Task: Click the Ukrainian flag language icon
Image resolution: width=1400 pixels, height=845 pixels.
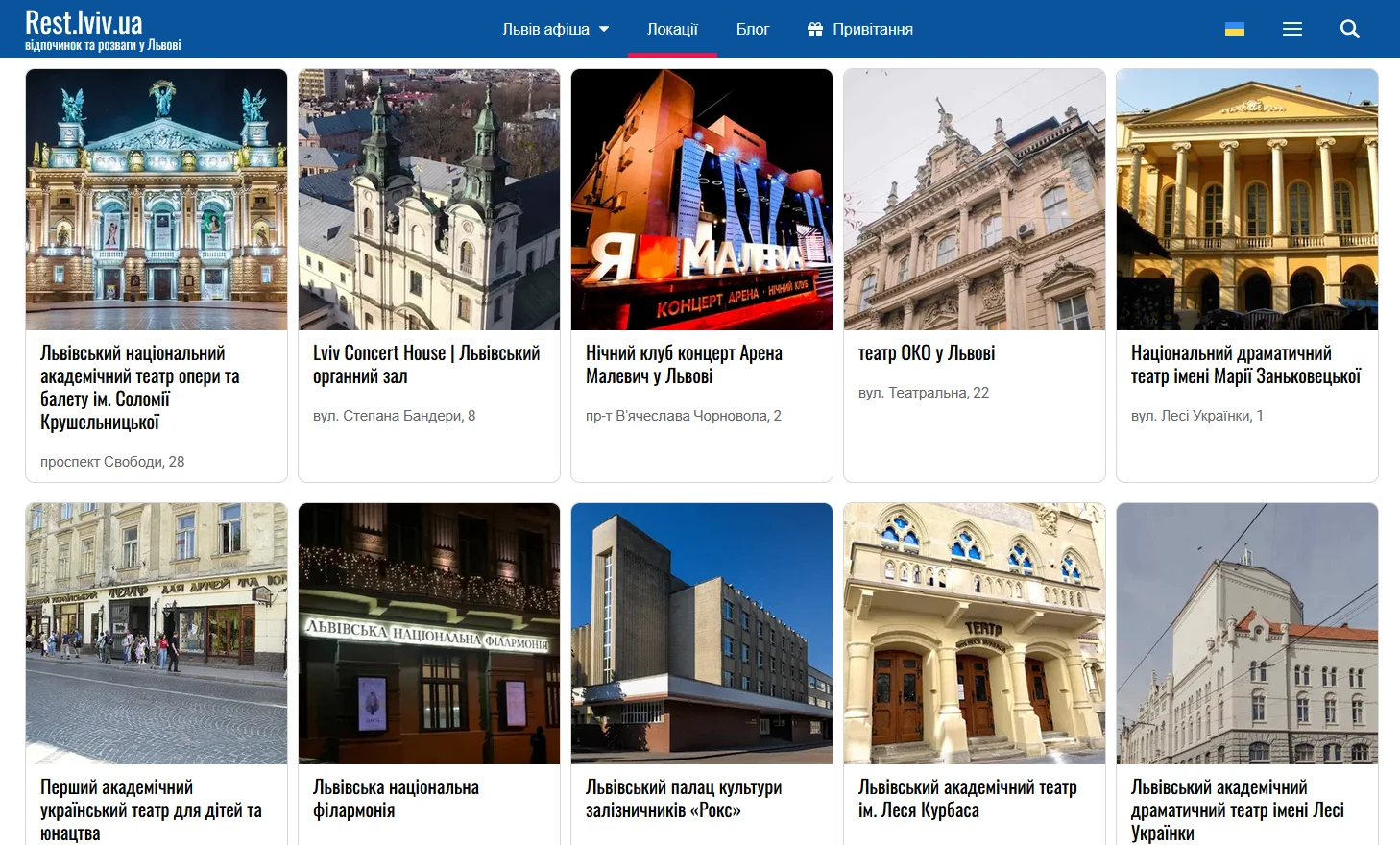Action: (1235, 29)
